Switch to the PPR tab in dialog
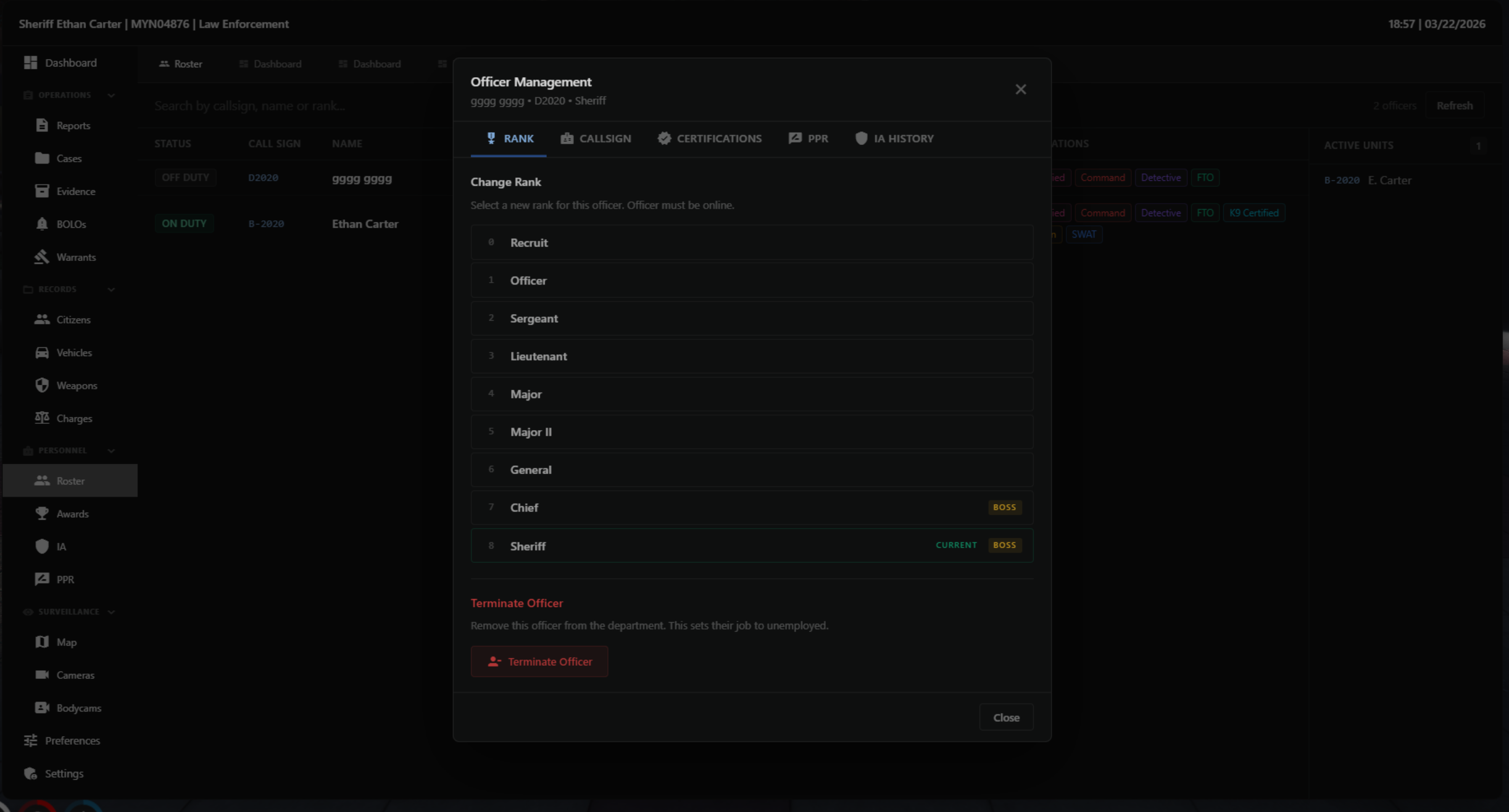The height and width of the screenshot is (812, 1509). pos(809,138)
